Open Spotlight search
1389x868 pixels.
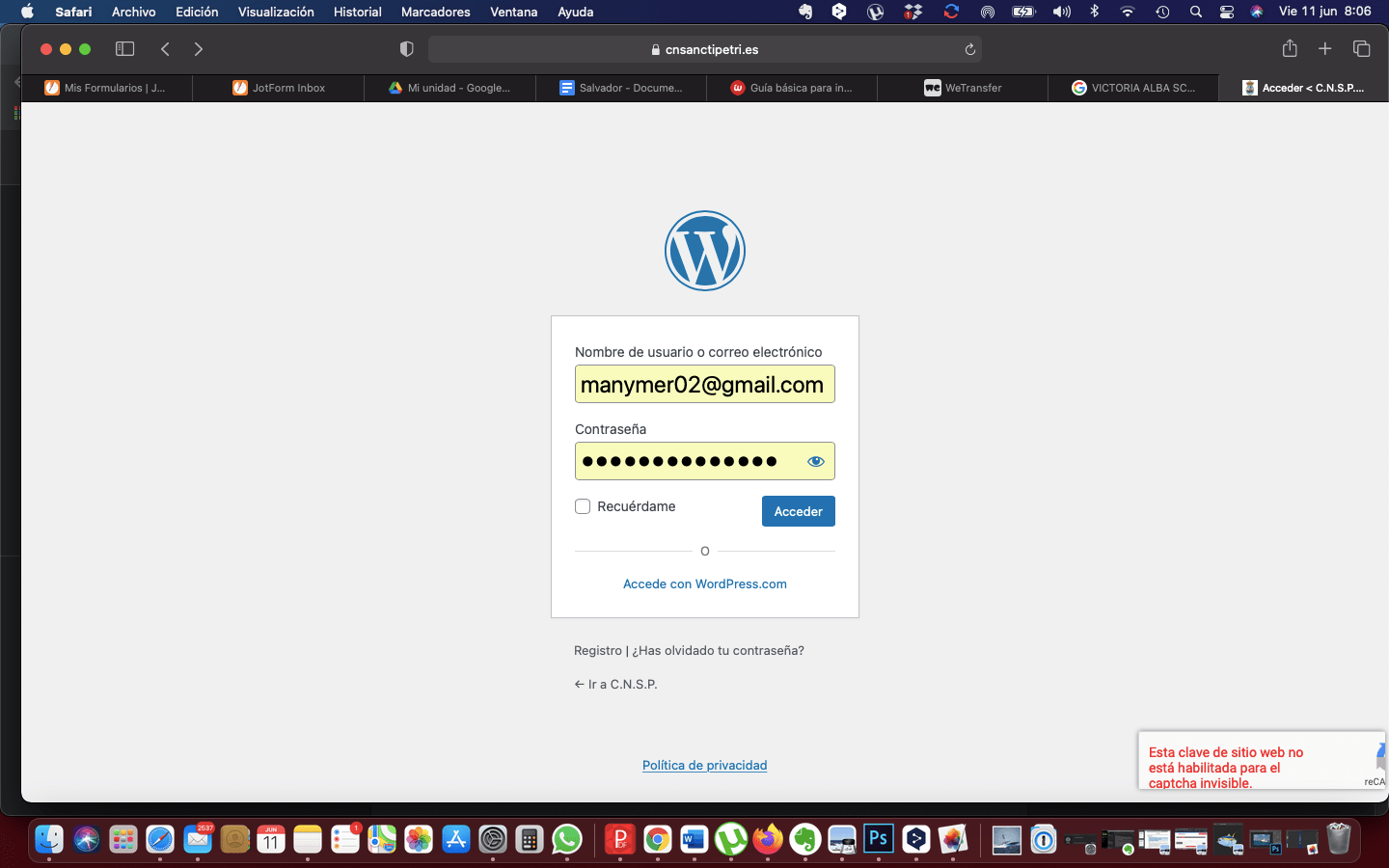pyautogui.click(x=1196, y=12)
